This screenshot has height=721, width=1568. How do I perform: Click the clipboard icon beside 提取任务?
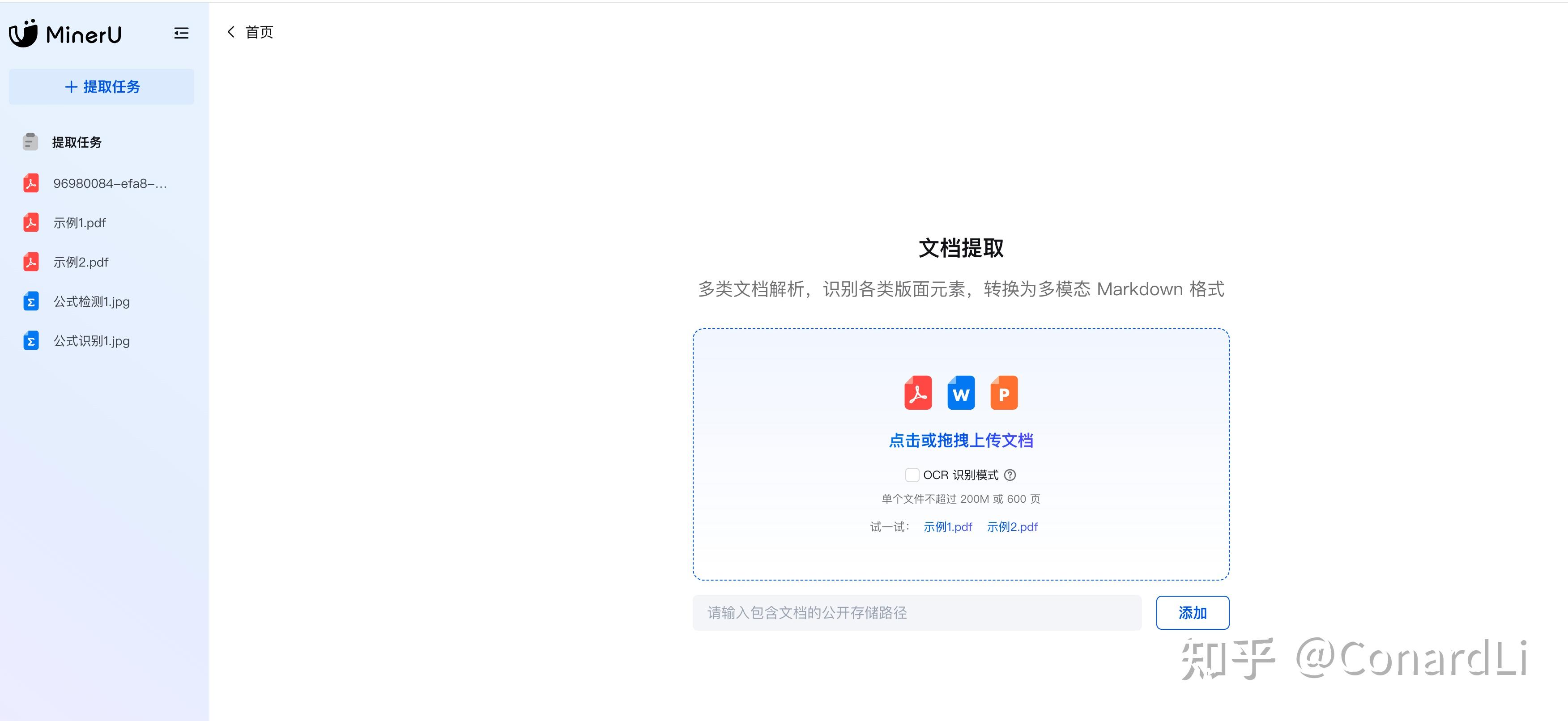pos(30,142)
